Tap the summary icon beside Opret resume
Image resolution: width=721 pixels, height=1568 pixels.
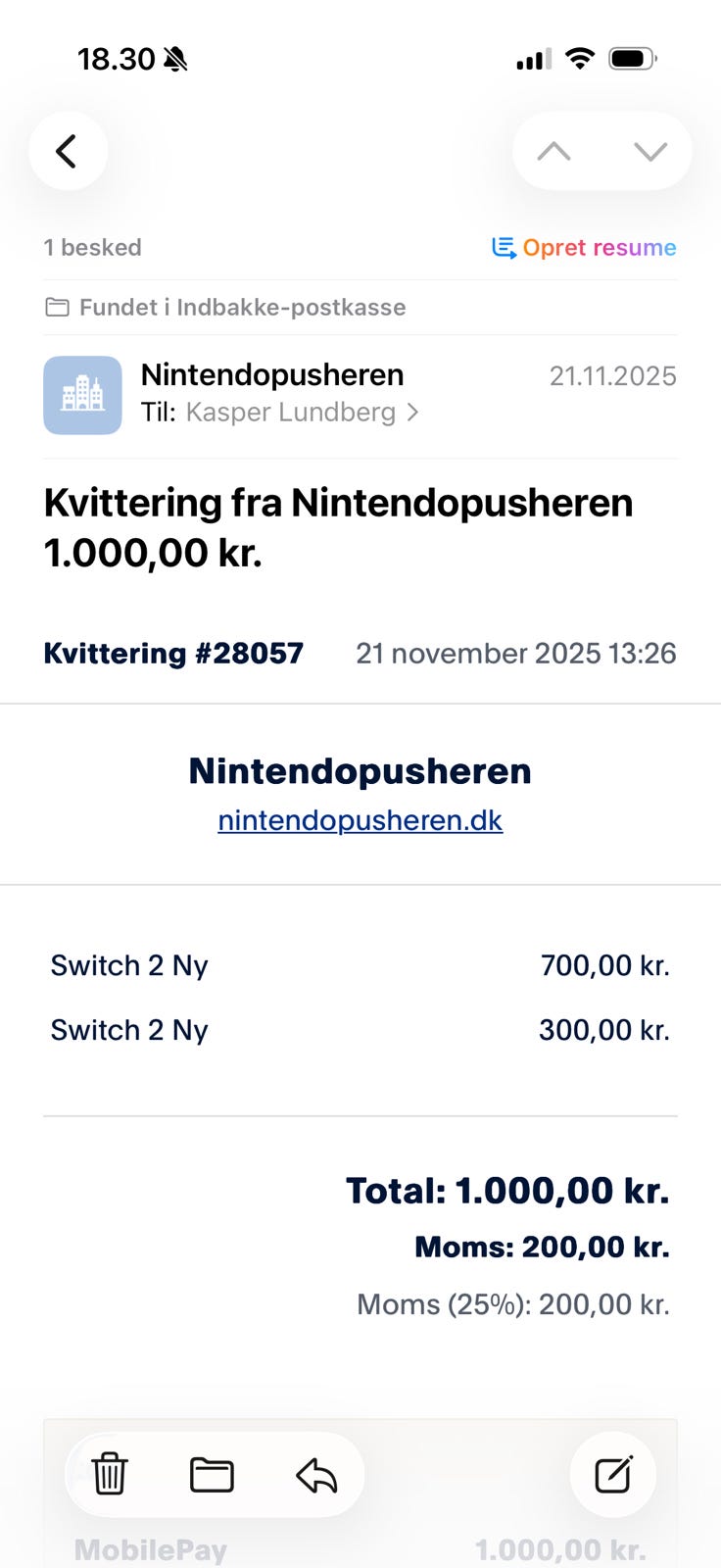click(504, 248)
